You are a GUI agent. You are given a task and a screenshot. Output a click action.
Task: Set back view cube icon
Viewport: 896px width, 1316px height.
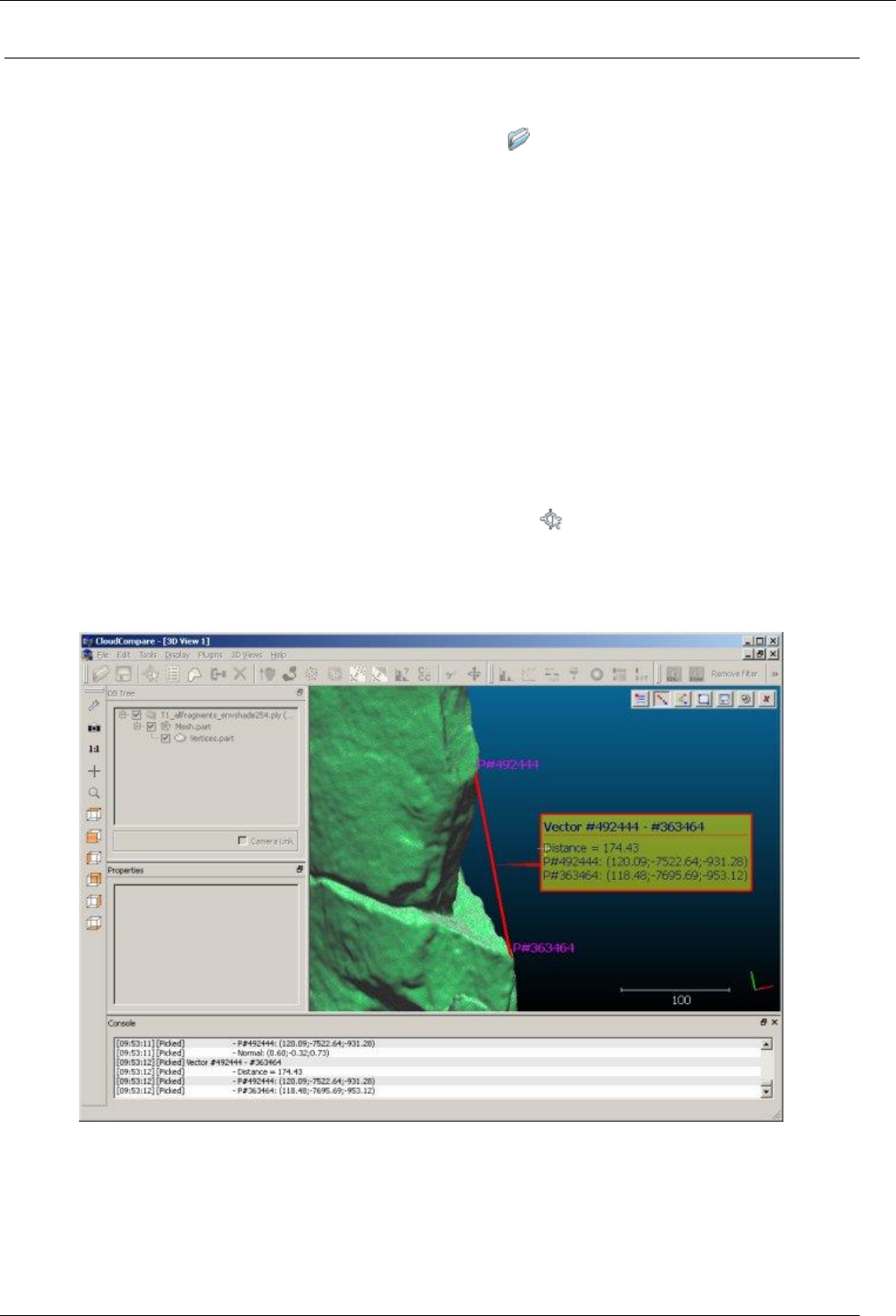[x=94, y=880]
